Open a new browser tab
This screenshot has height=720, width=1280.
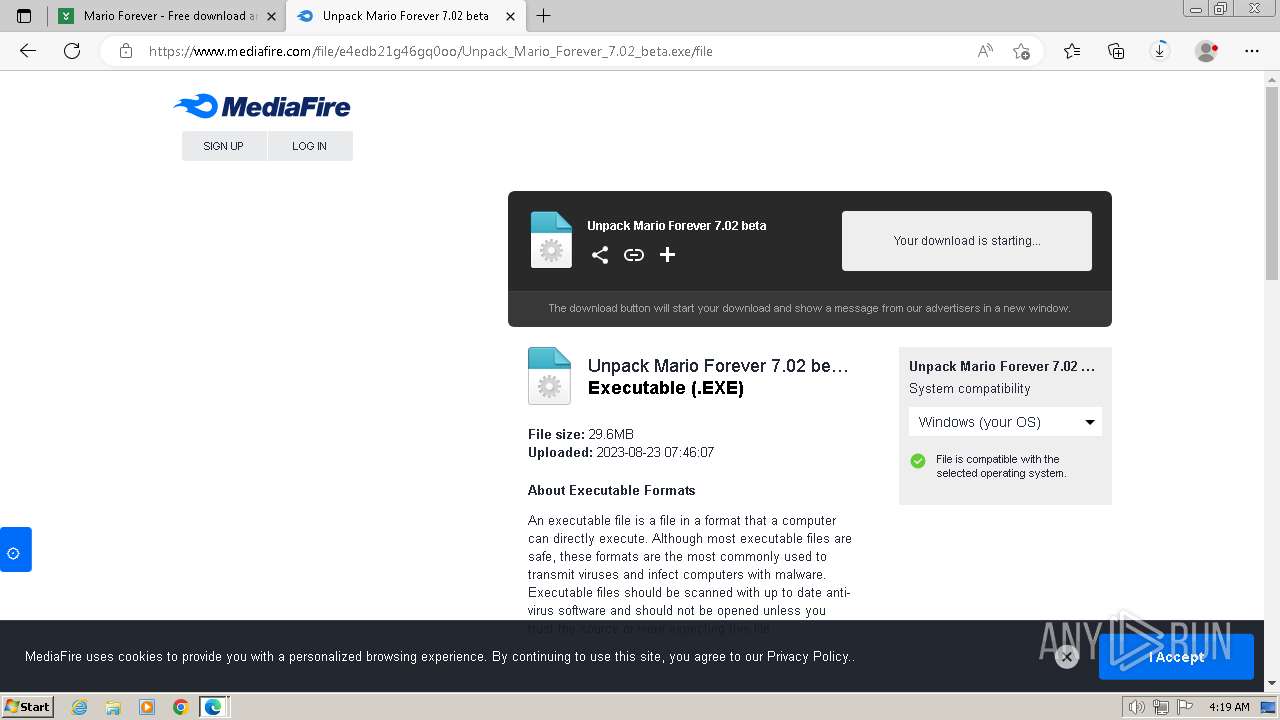pos(544,16)
